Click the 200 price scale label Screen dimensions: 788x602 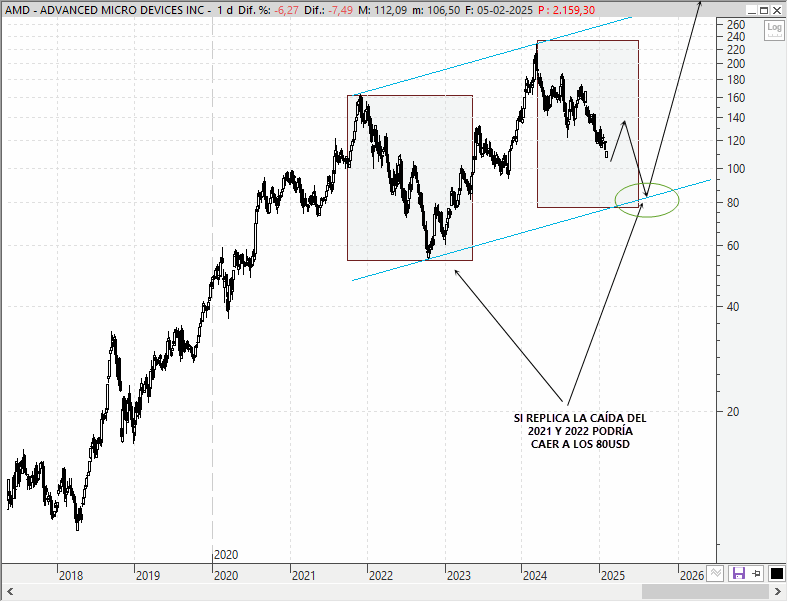coord(736,63)
